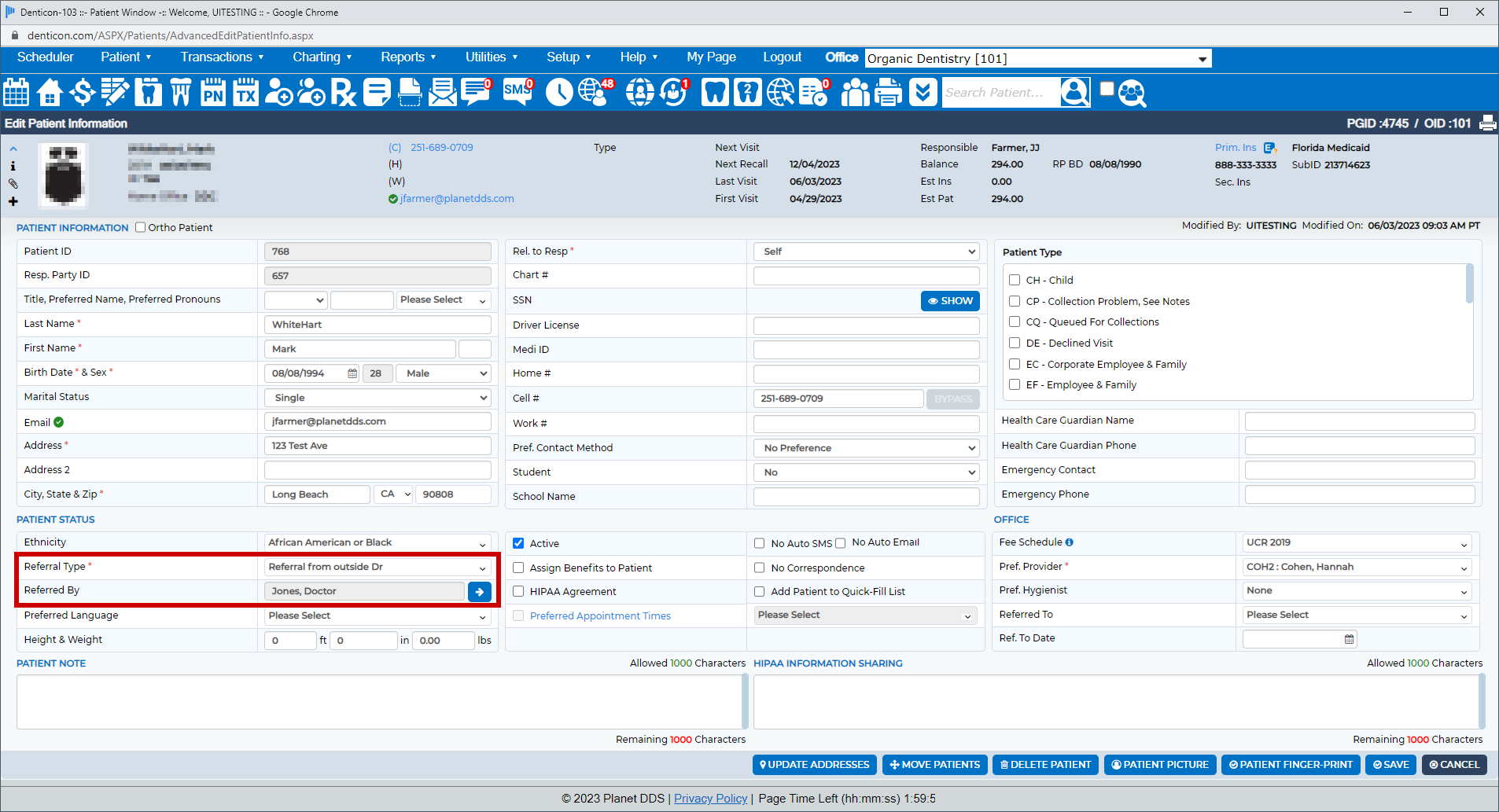
Task: Click the print icon next to OID
Action: pyautogui.click(x=1488, y=123)
